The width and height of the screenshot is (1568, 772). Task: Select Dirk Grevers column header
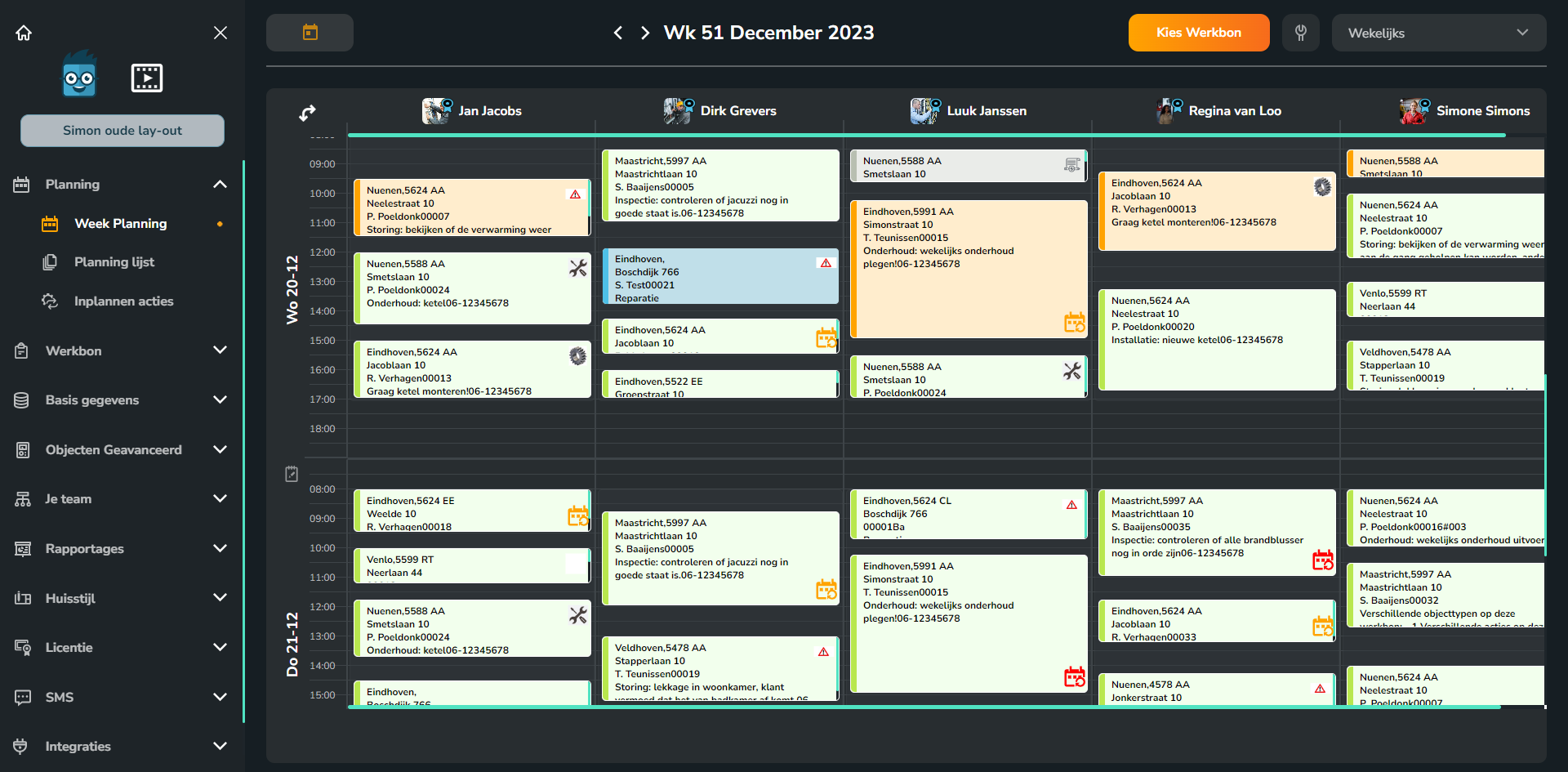720,111
